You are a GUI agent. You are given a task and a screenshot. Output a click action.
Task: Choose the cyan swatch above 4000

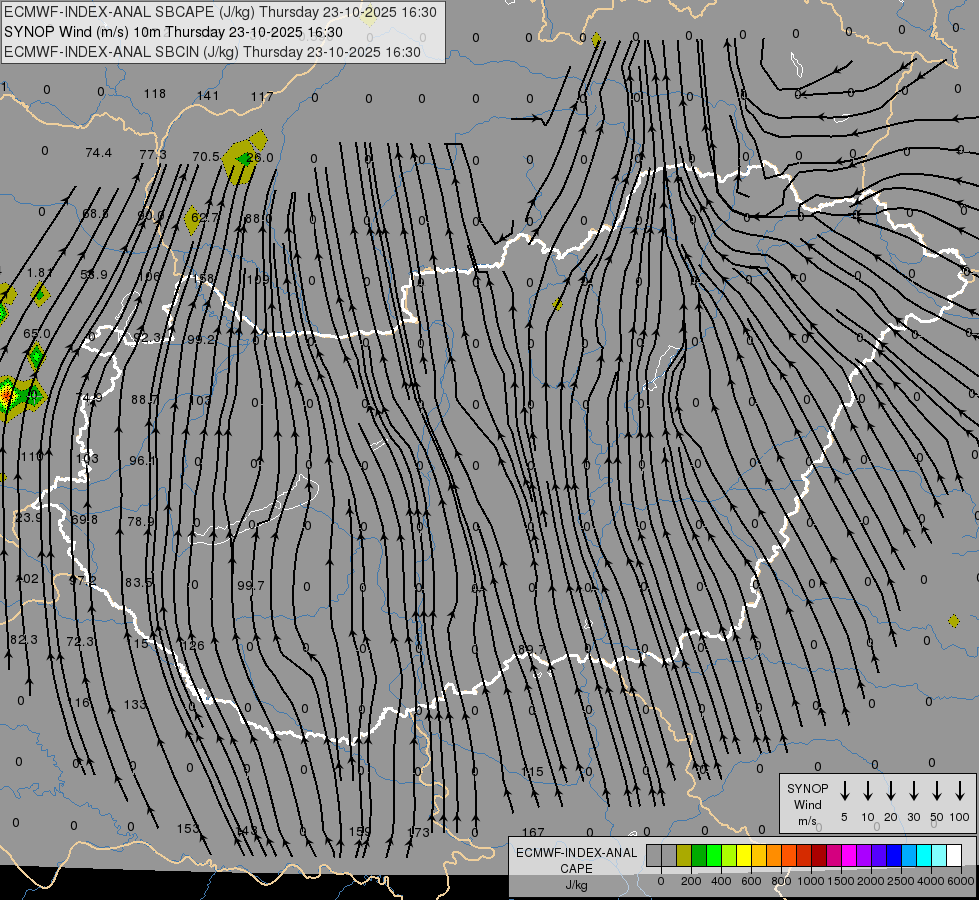pos(923,856)
